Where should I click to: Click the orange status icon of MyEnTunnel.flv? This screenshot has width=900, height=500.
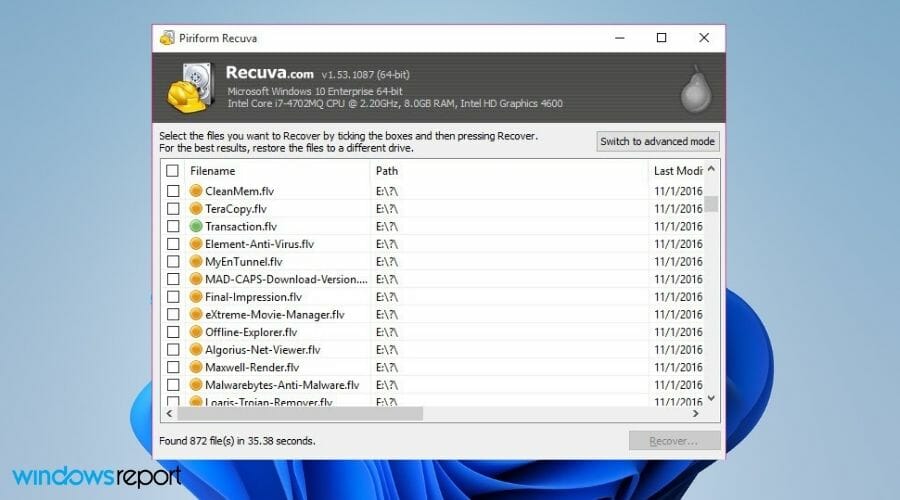[196, 261]
